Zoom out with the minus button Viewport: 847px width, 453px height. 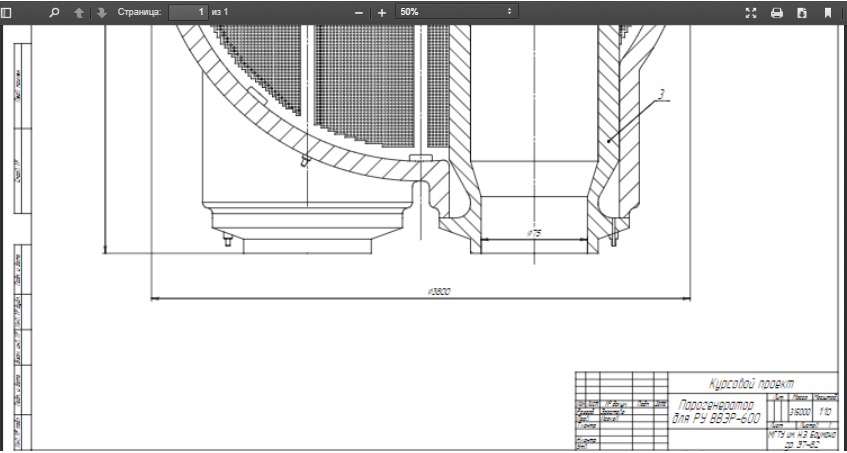pos(360,13)
